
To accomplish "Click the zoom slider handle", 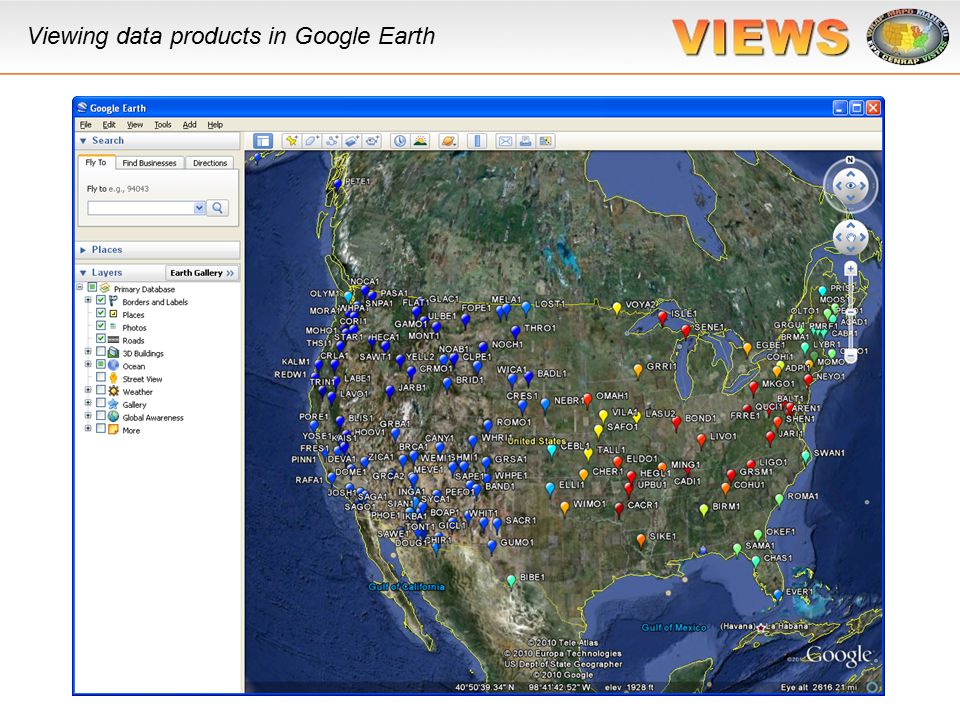I will coord(850,312).
